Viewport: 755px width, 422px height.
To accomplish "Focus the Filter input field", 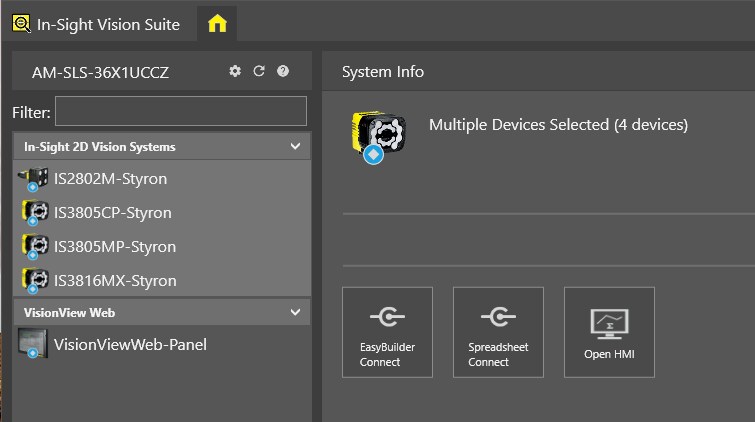I will tap(181, 111).
